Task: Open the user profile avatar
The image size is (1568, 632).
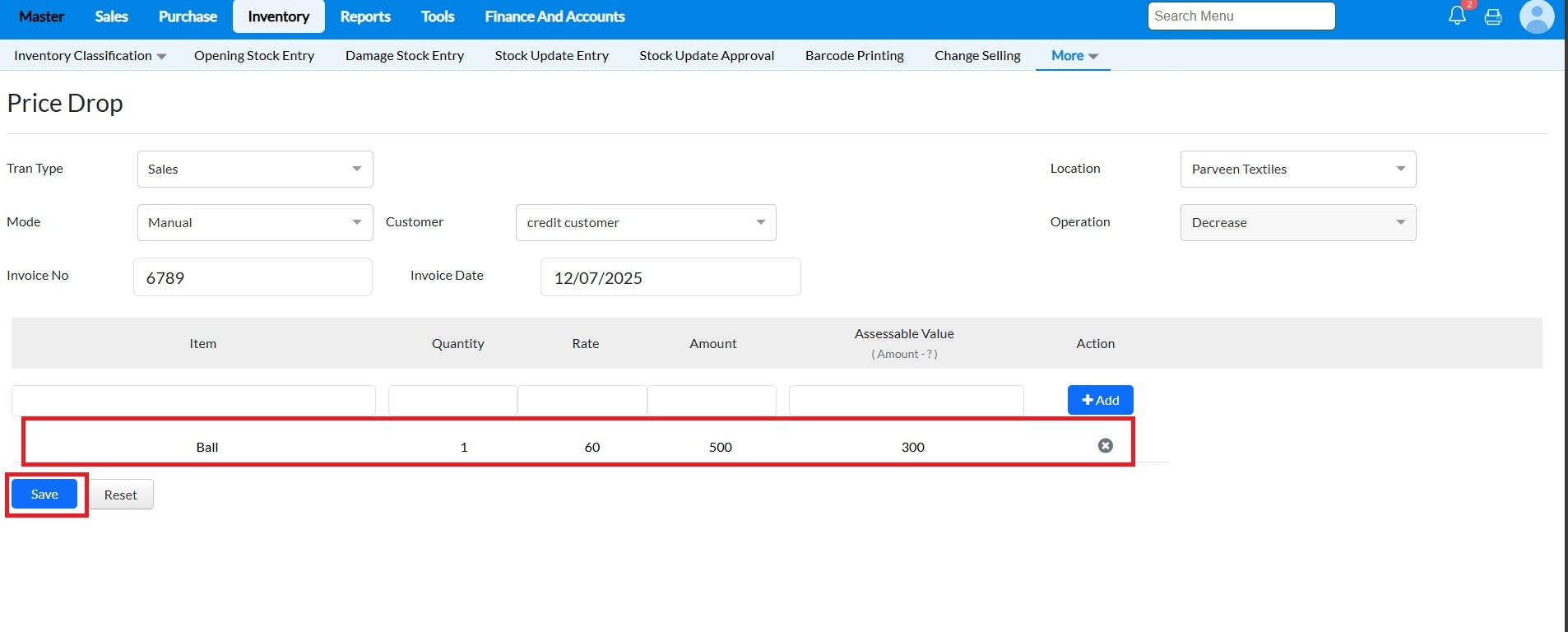Action: (1536, 16)
